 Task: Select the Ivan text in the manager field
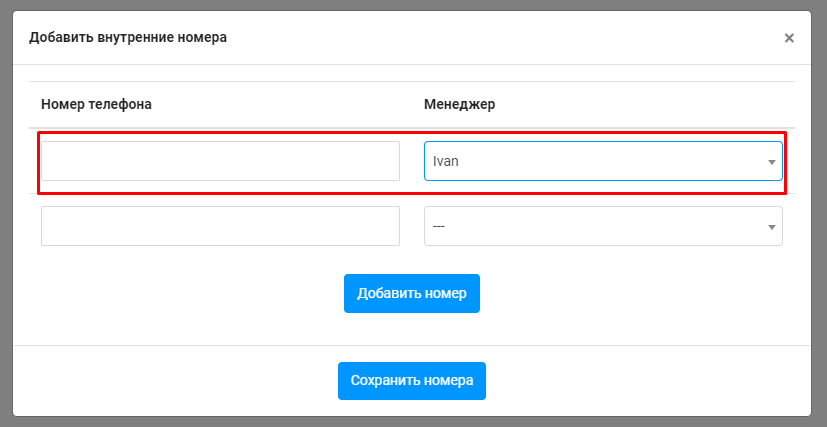click(x=446, y=161)
